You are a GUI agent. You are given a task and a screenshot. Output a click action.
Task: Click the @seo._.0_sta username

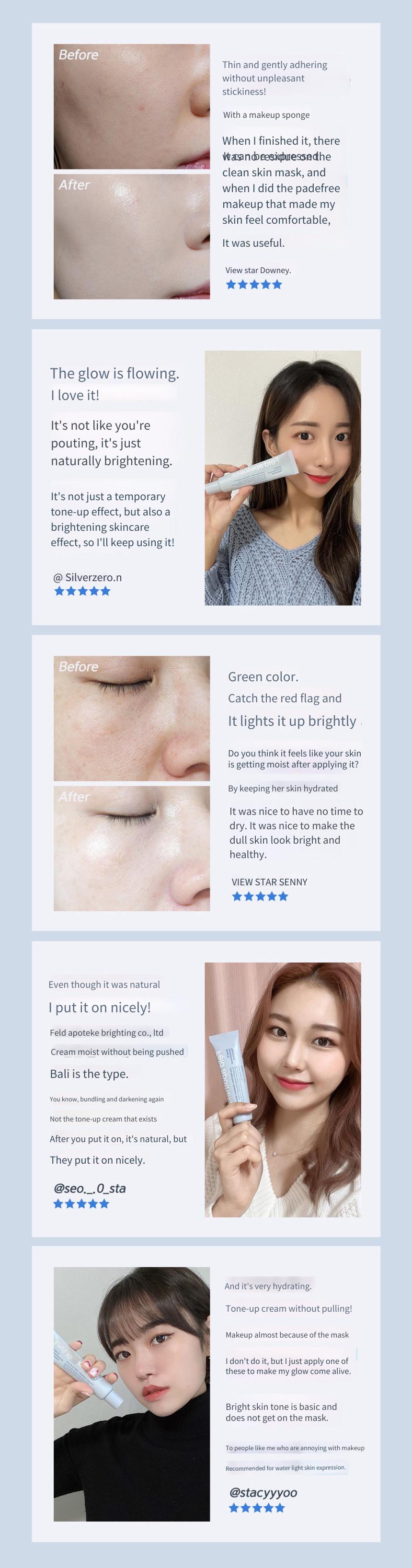point(90,1188)
